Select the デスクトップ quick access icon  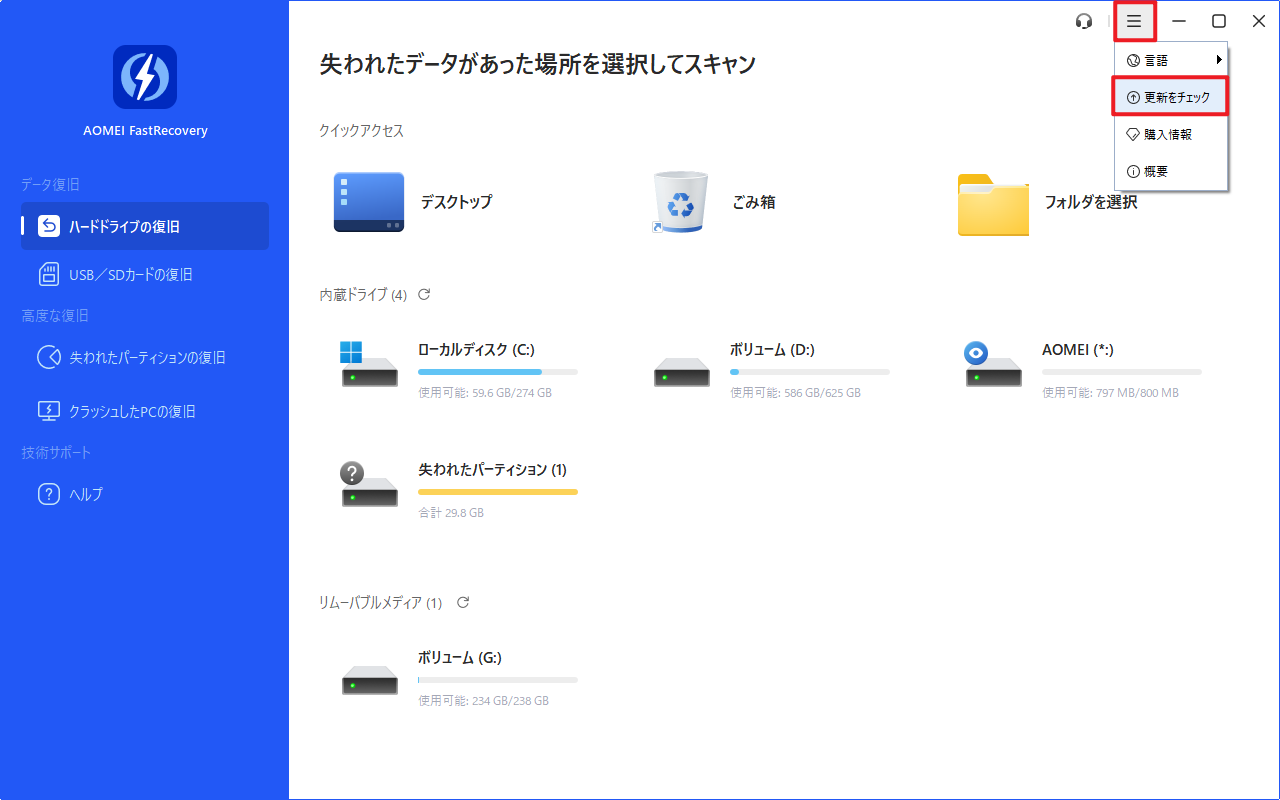tap(369, 202)
